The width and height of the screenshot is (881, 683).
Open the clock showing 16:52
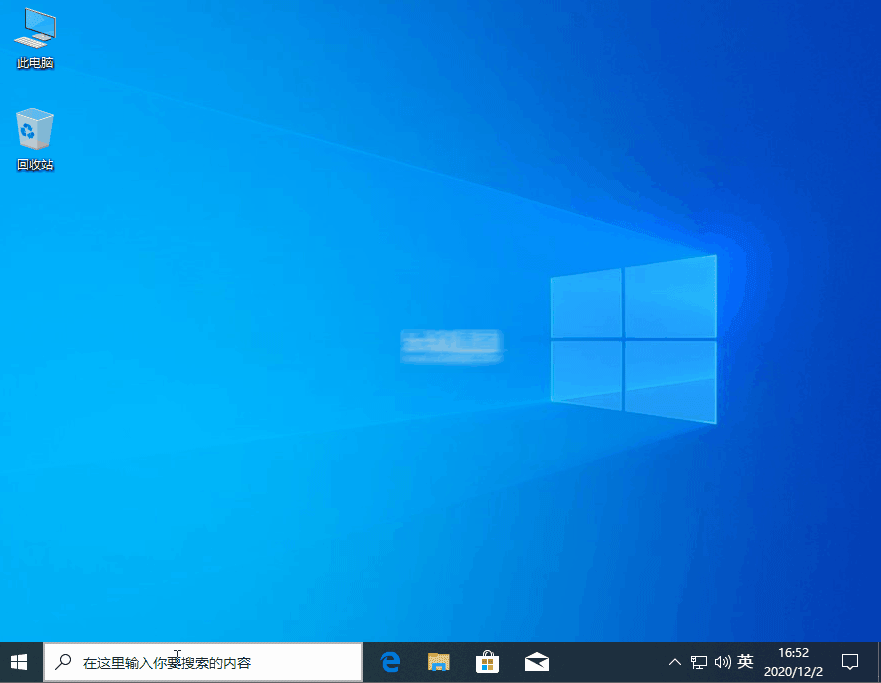(793, 662)
